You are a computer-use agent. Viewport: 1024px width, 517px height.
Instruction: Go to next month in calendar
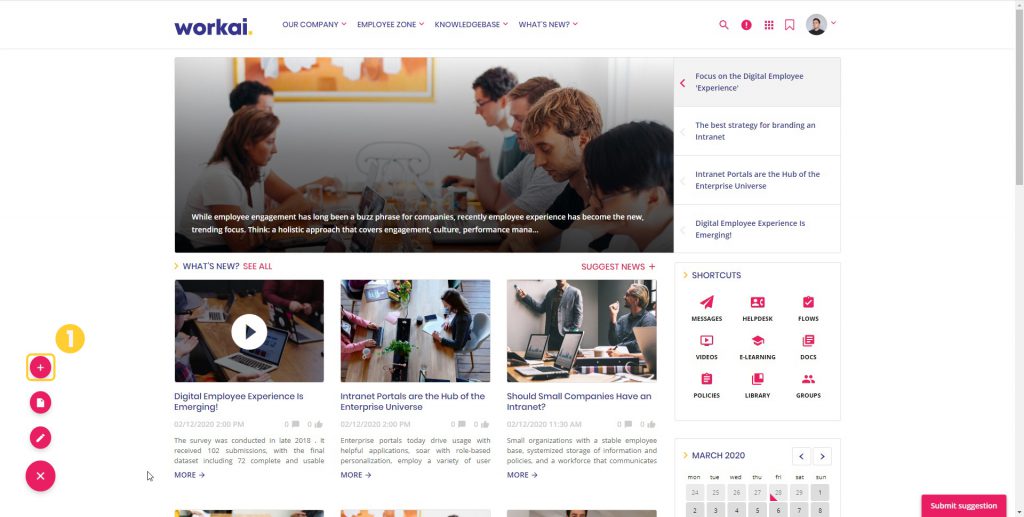pos(822,456)
